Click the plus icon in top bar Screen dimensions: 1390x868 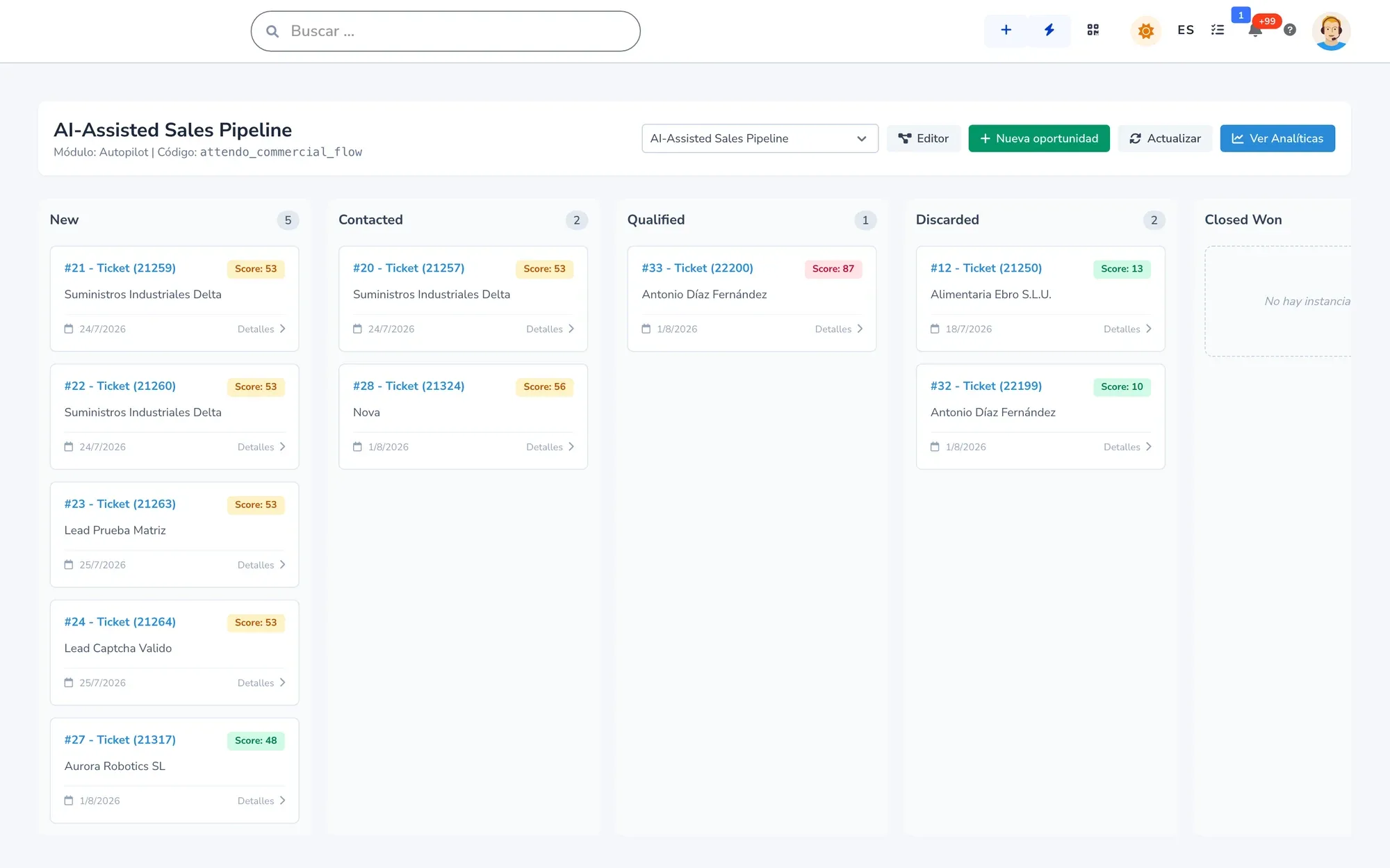pos(1006,30)
